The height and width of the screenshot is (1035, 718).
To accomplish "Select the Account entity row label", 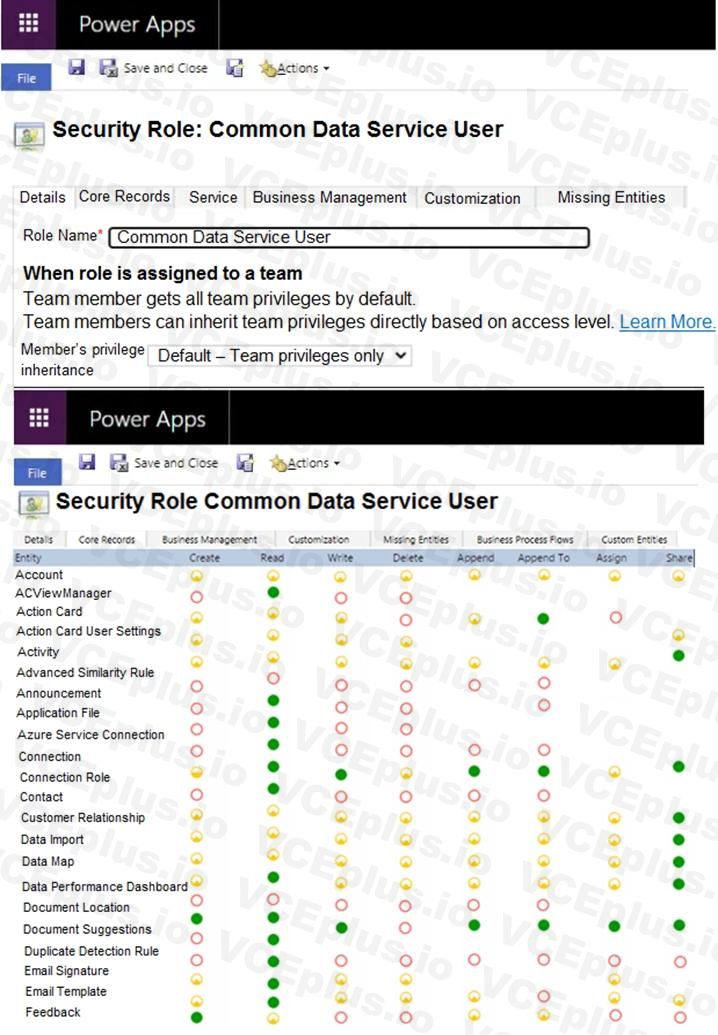I will (40, 575).
